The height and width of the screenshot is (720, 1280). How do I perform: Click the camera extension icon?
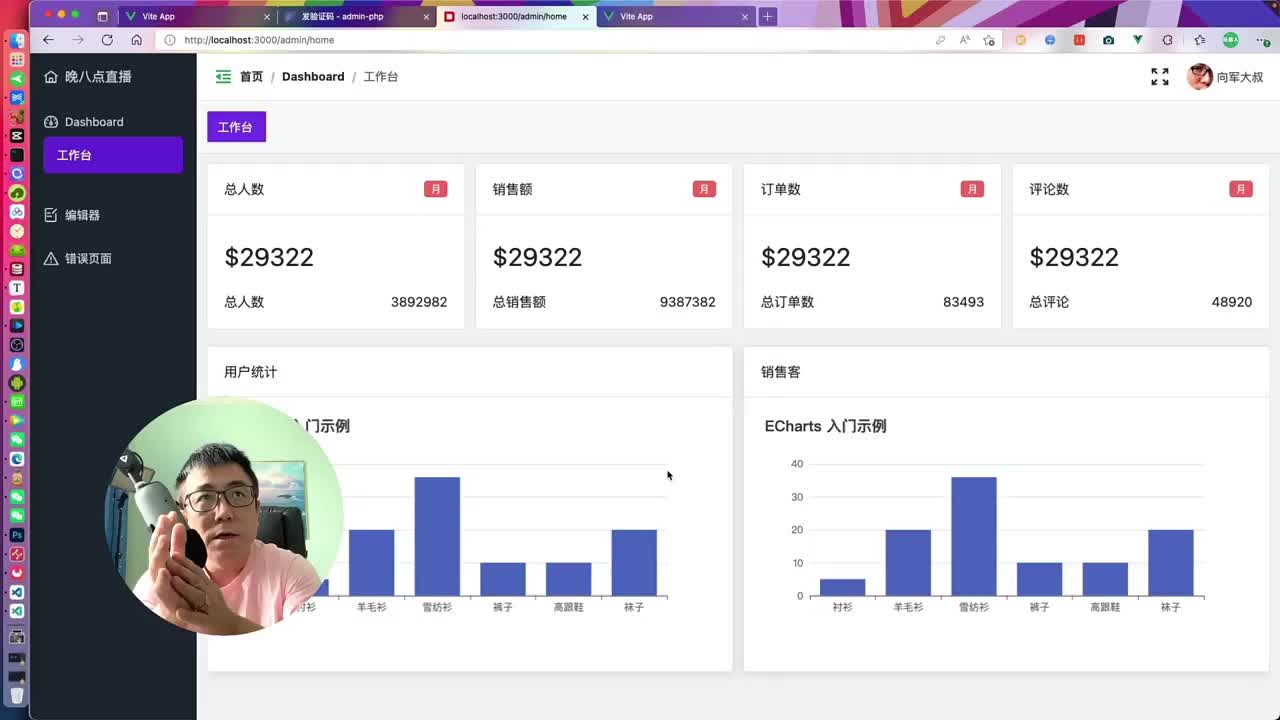tap(1108, 40)
